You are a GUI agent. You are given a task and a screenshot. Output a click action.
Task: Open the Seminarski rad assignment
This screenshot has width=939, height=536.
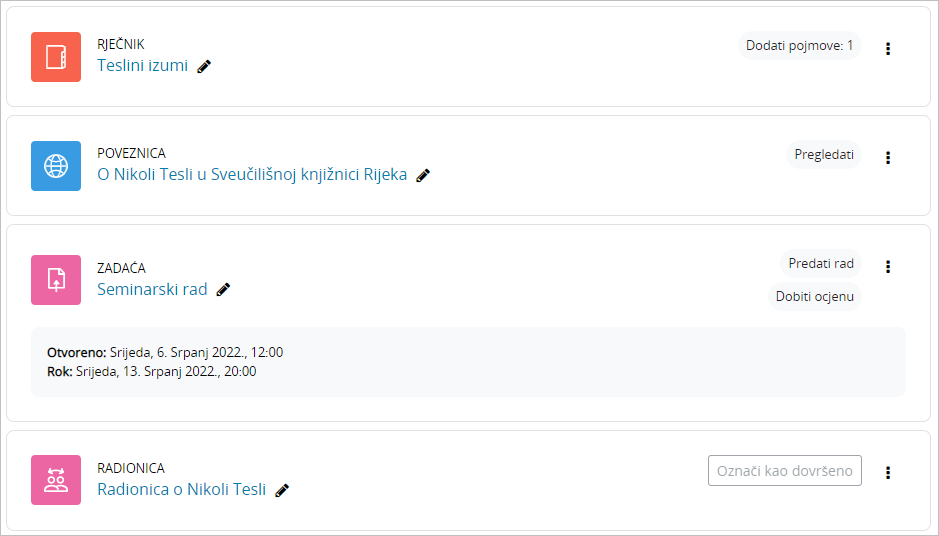152,289
